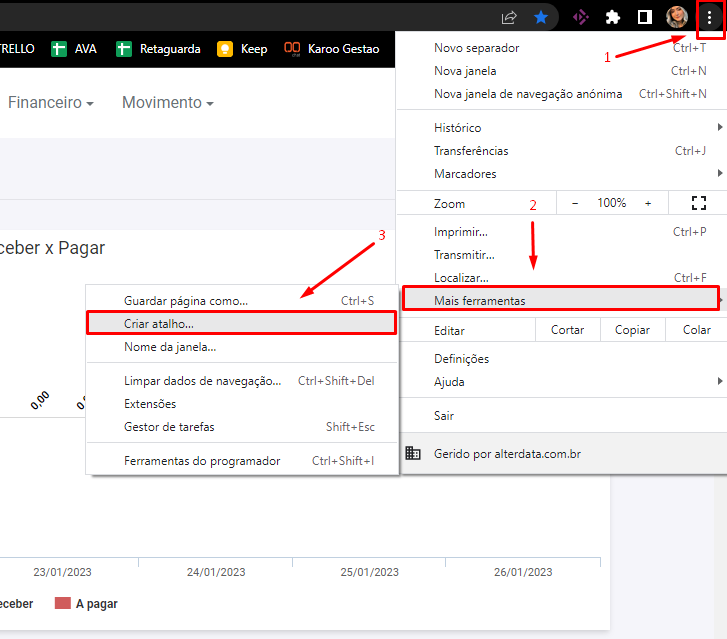Open the TRELLO bookmark
This screenshot has height=639, width=727.
[x=17, y=49]
